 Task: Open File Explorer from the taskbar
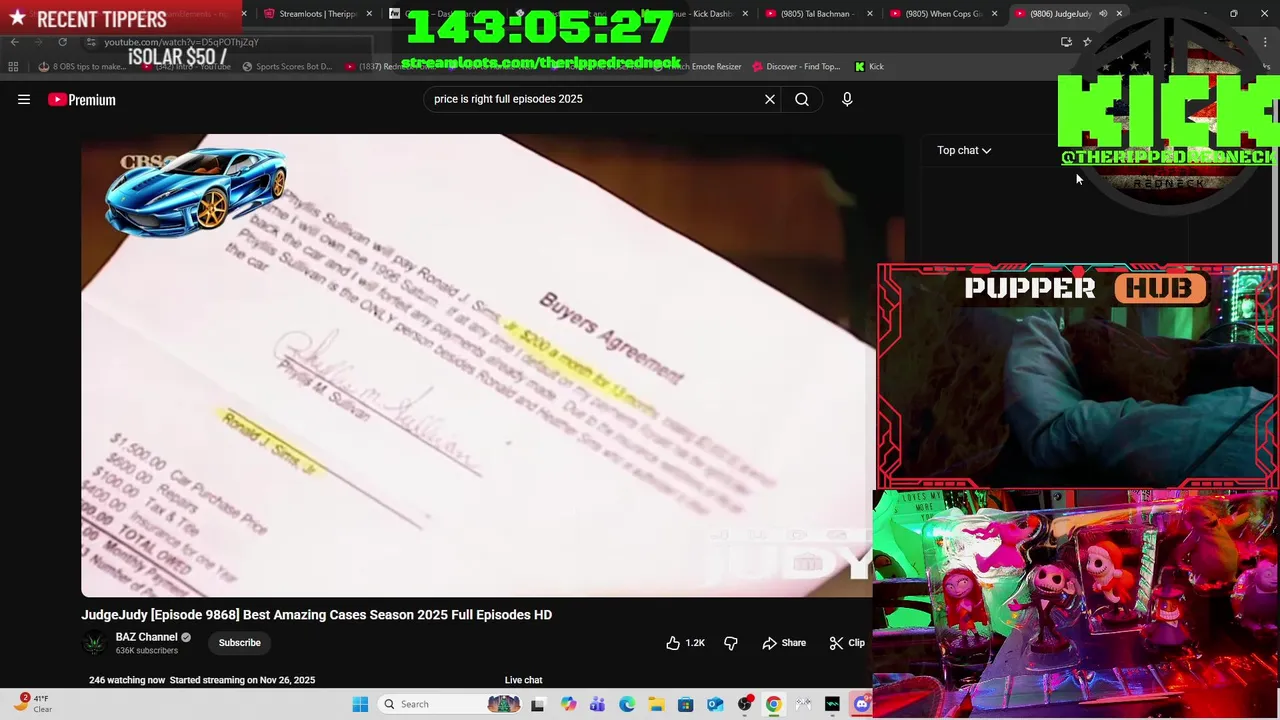(656, 704)
